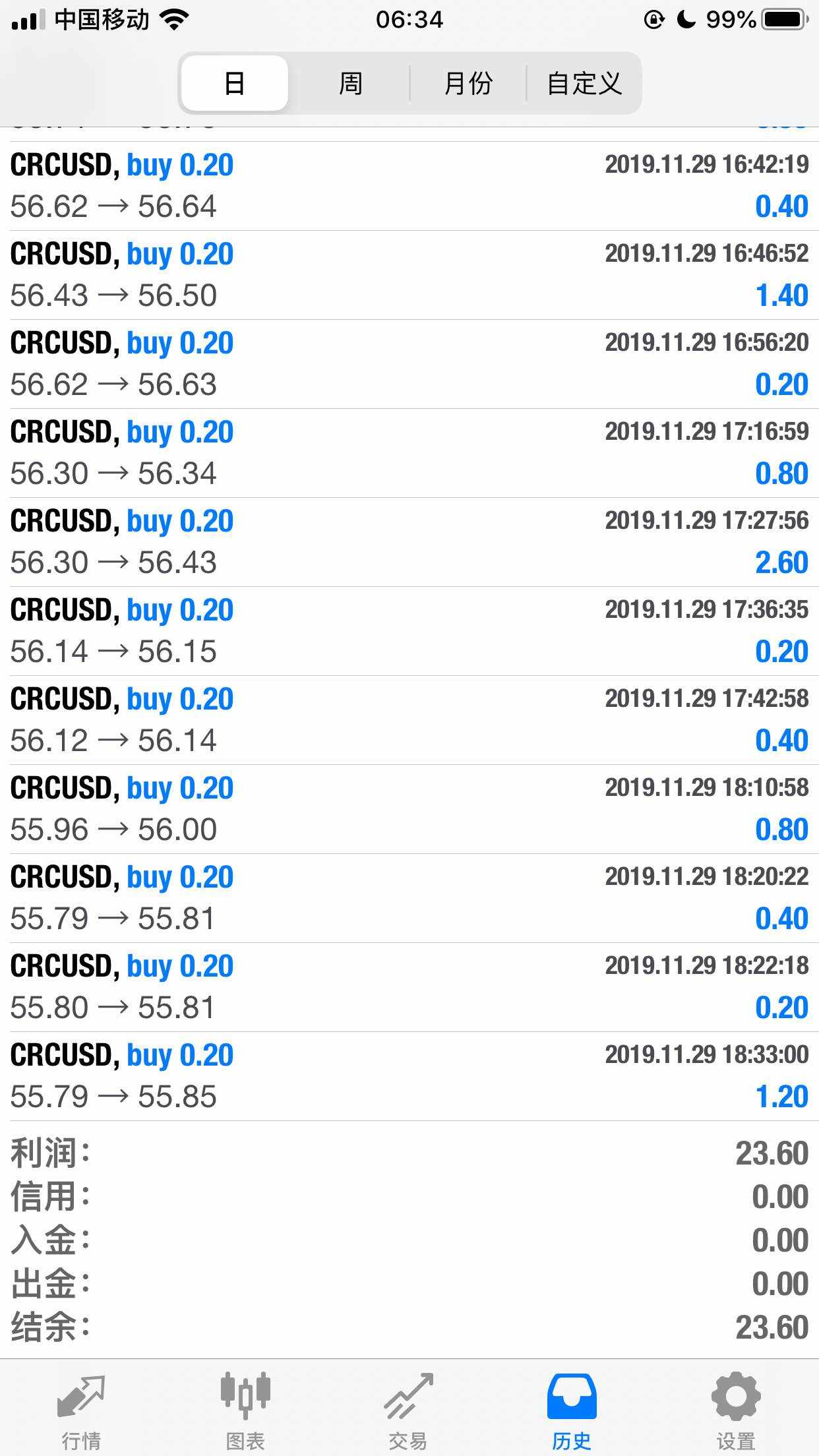Open the 行情 quotes arrows icon

tap(81, 1398)
